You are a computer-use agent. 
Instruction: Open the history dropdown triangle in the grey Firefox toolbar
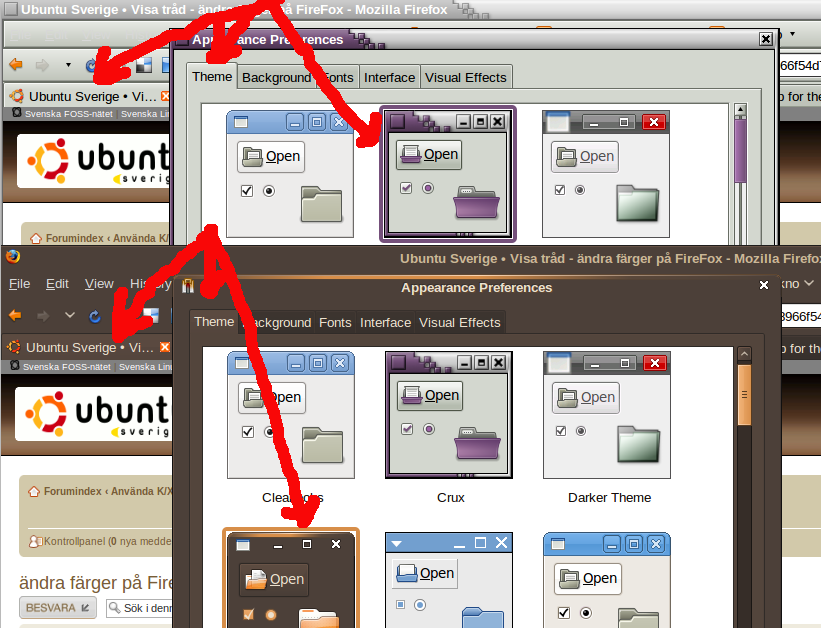[68, 65]
